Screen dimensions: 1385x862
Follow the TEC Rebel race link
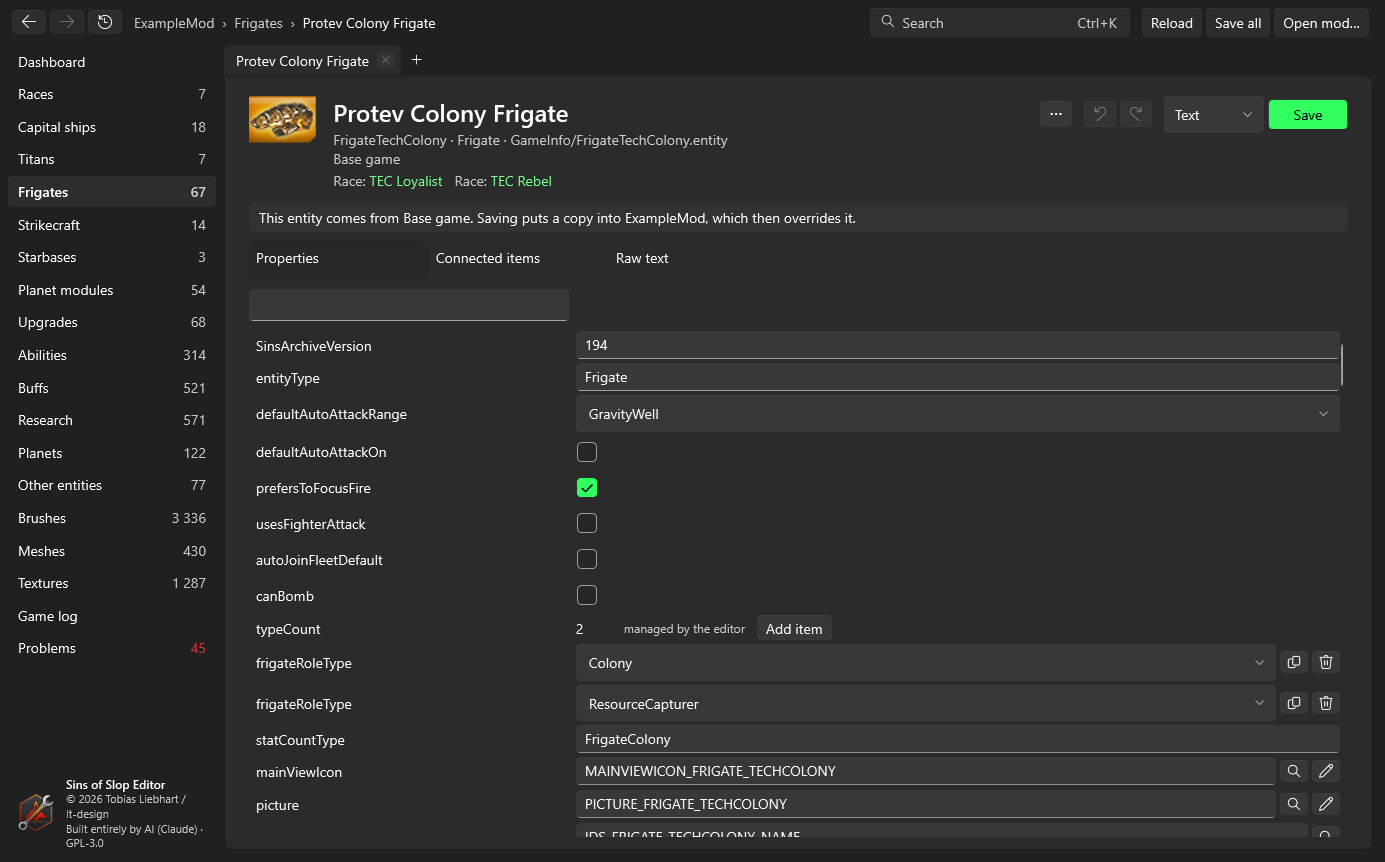click(x=521, y=181)
